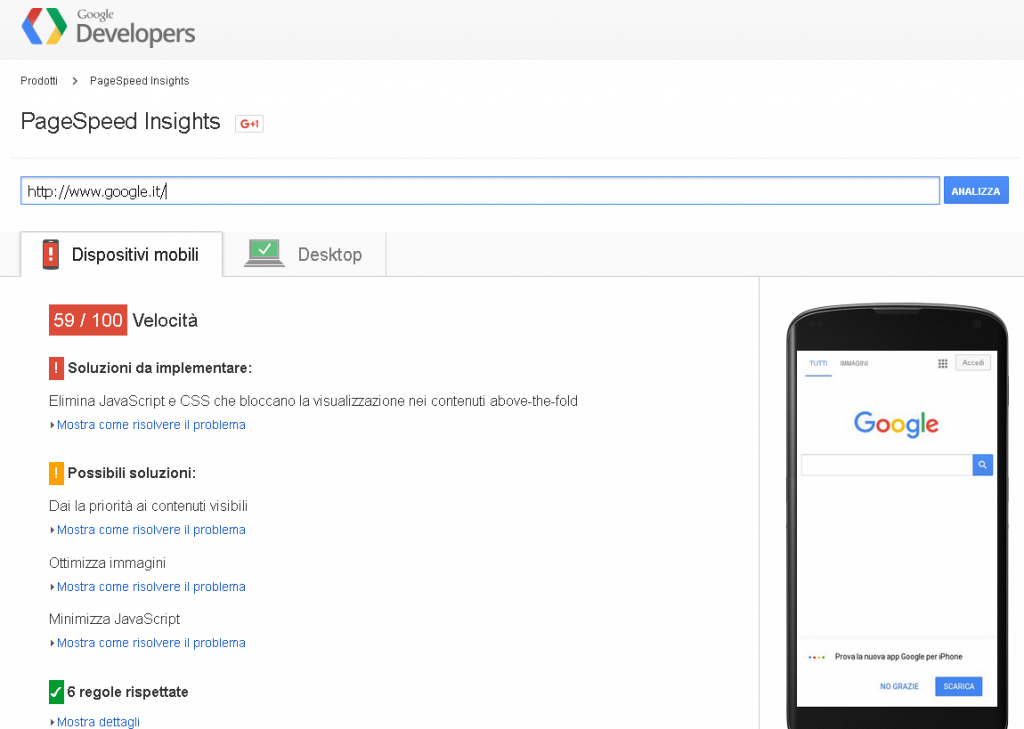This screenshot has height=729, width=1024.
Task: Click the green laptop checkmark icon
Action: pyautogui.click(x=264, y=253)
